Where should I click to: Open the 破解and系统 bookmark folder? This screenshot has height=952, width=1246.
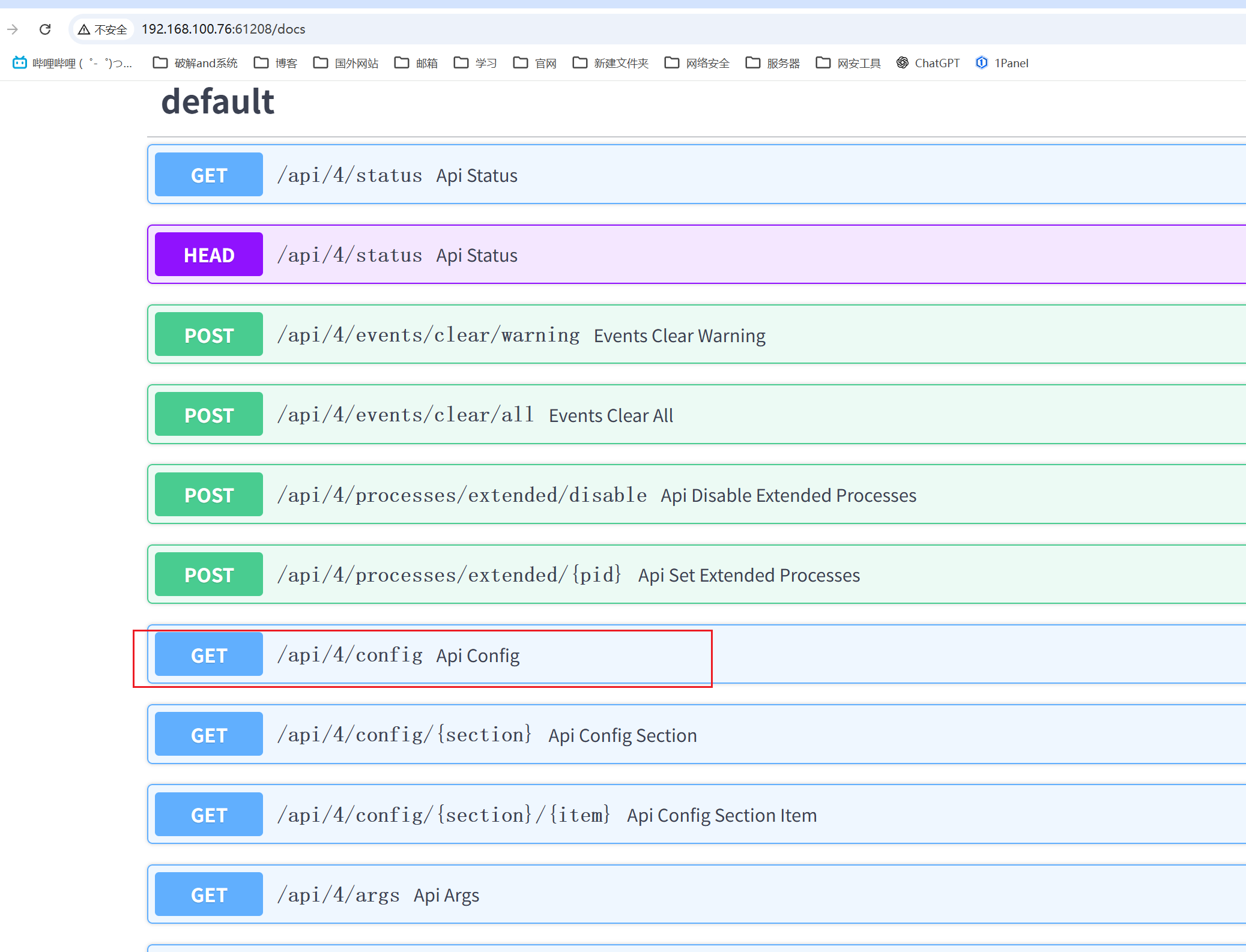point(195,63)
